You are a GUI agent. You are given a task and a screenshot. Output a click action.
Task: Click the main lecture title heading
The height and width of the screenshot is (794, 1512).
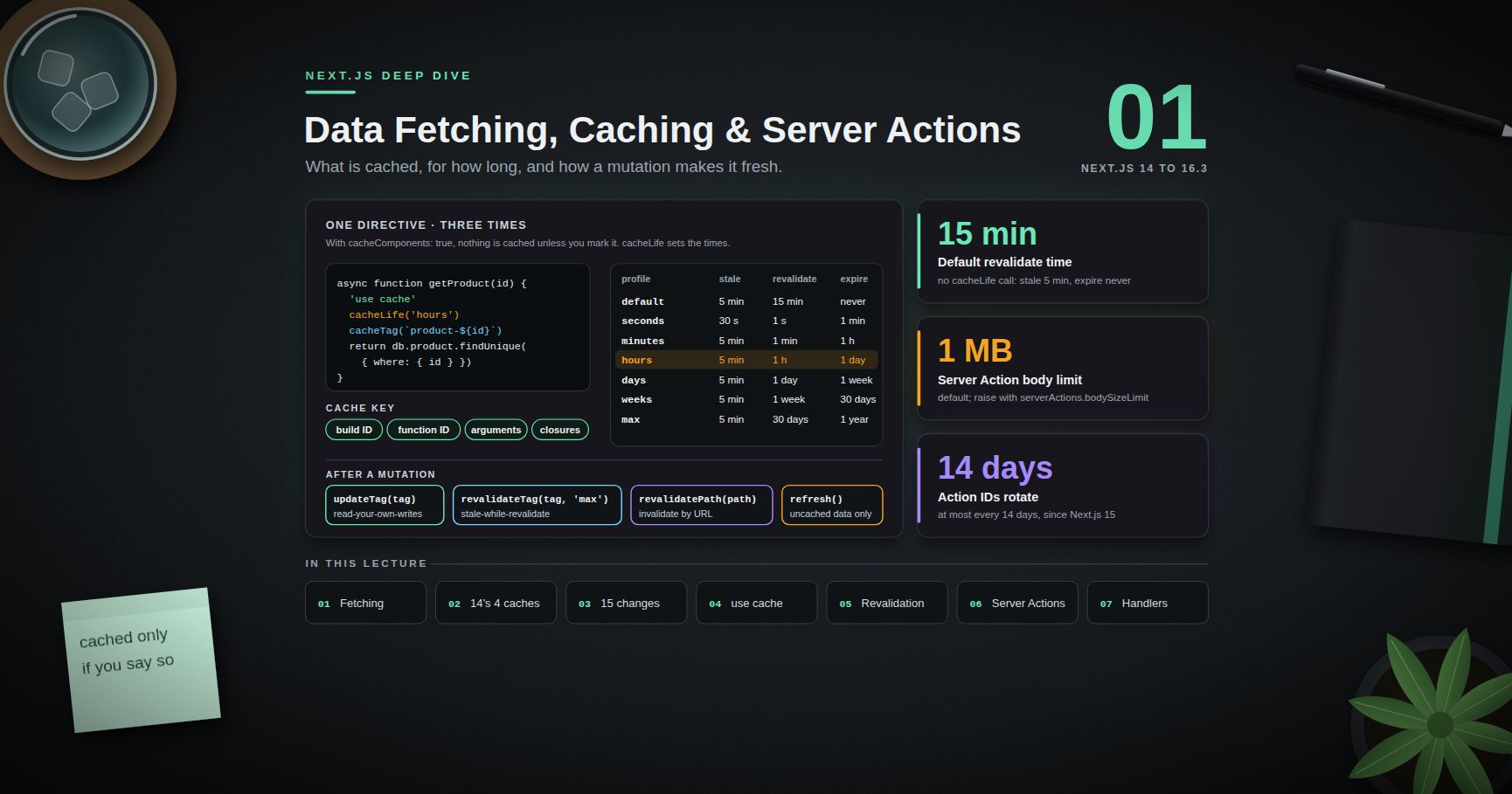coord(662,129)
